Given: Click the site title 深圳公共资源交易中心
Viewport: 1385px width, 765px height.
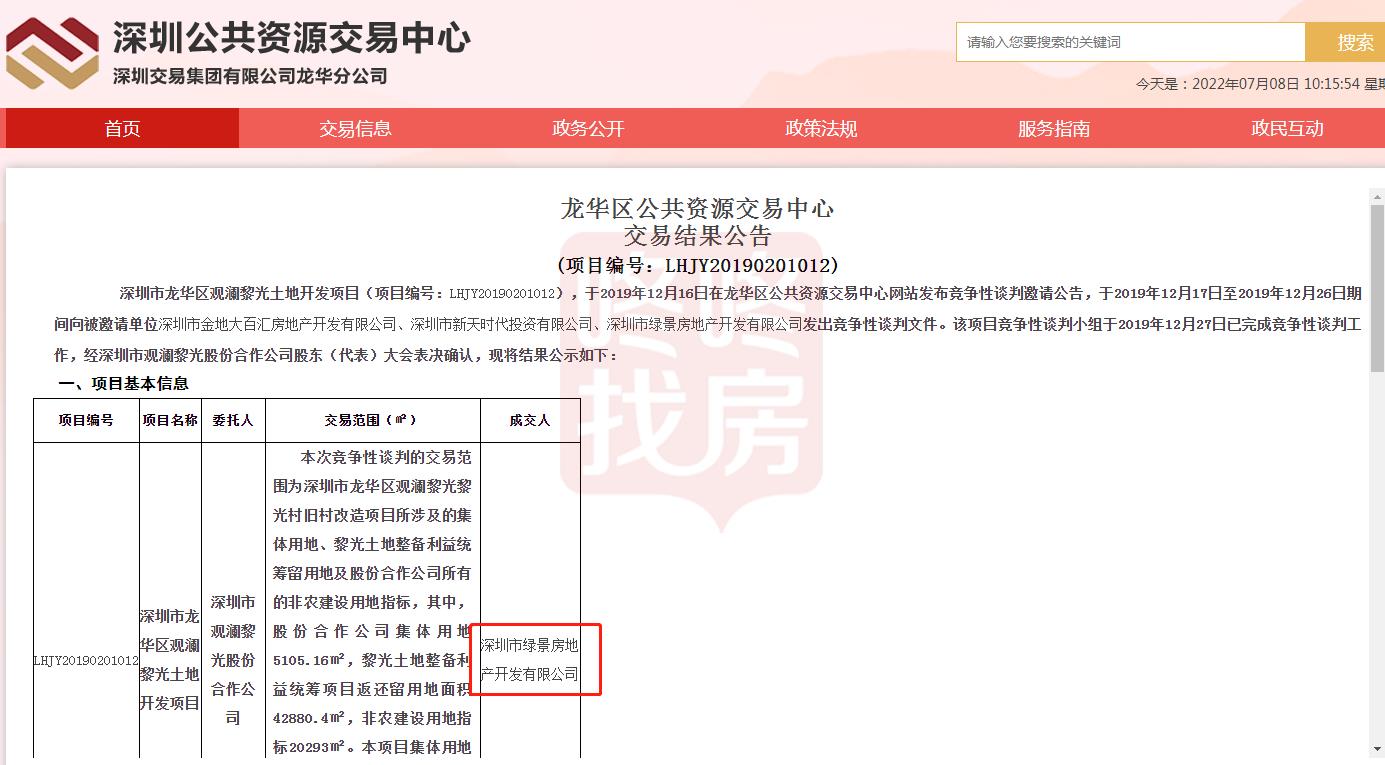Looking at the screenshot, I should coord(291,38).
